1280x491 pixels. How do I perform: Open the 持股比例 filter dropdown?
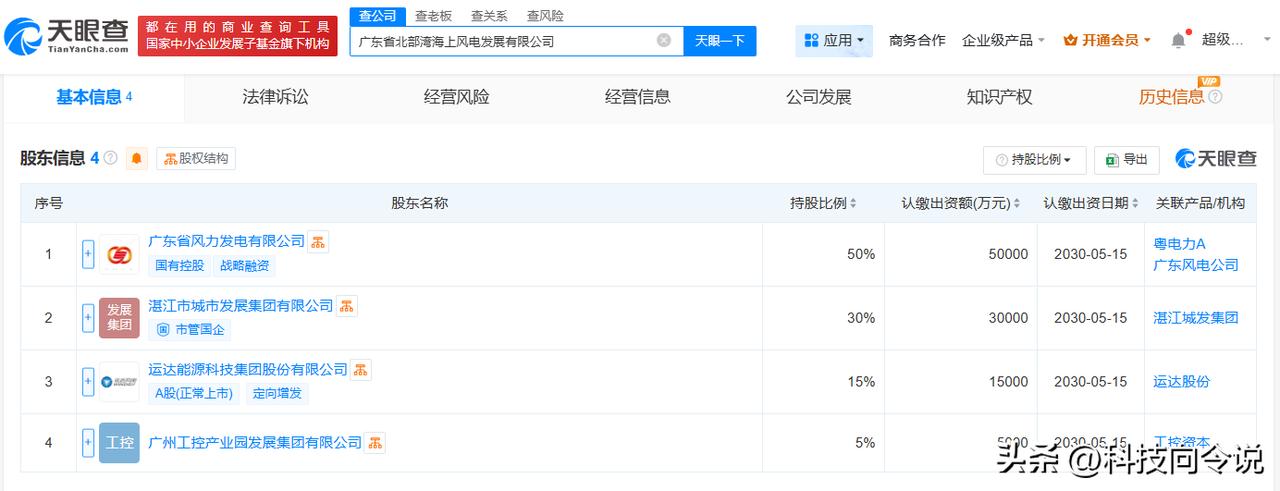(1034, 160)
